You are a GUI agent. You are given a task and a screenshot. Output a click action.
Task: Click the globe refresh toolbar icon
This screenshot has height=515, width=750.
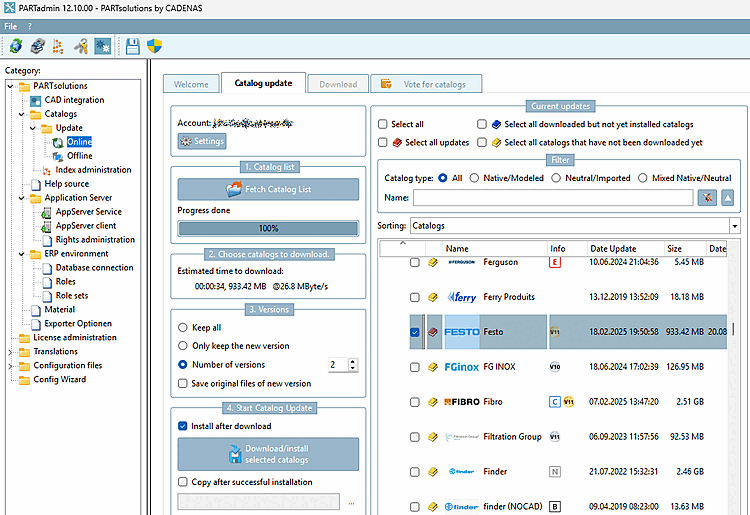coord(16,46)
